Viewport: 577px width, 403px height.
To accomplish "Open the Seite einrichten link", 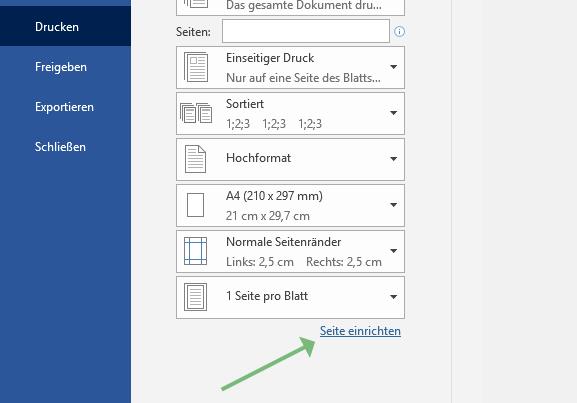I will coord(360,331).
